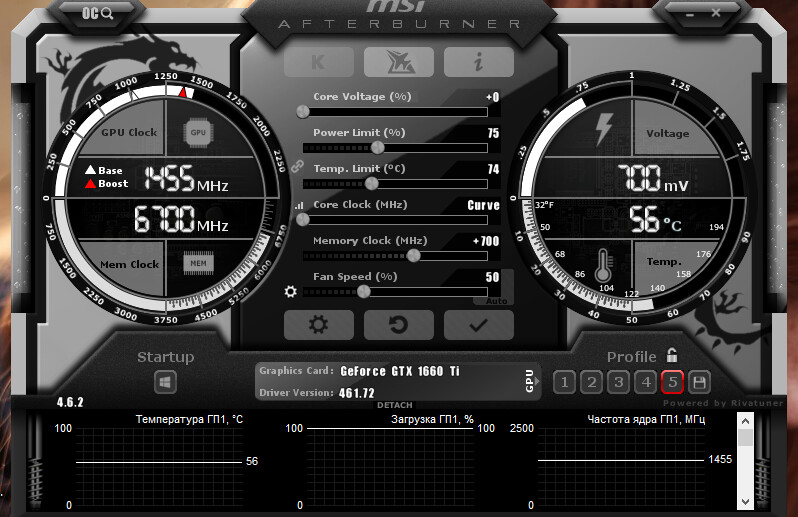The height and width of the screenshot is (517, 798).
Task: Select profile 4
Action: 645,382
